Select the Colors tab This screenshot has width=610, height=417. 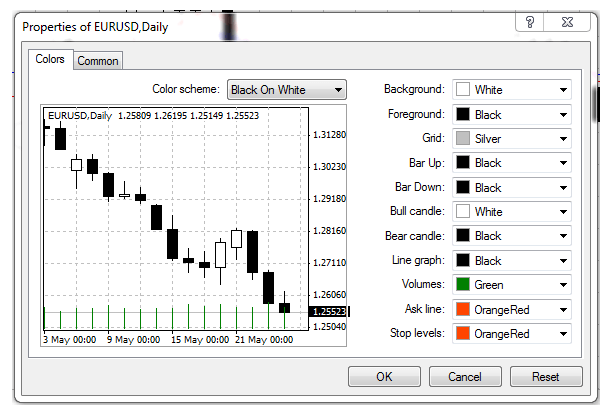pyautogui.click(x=50, y=59)
